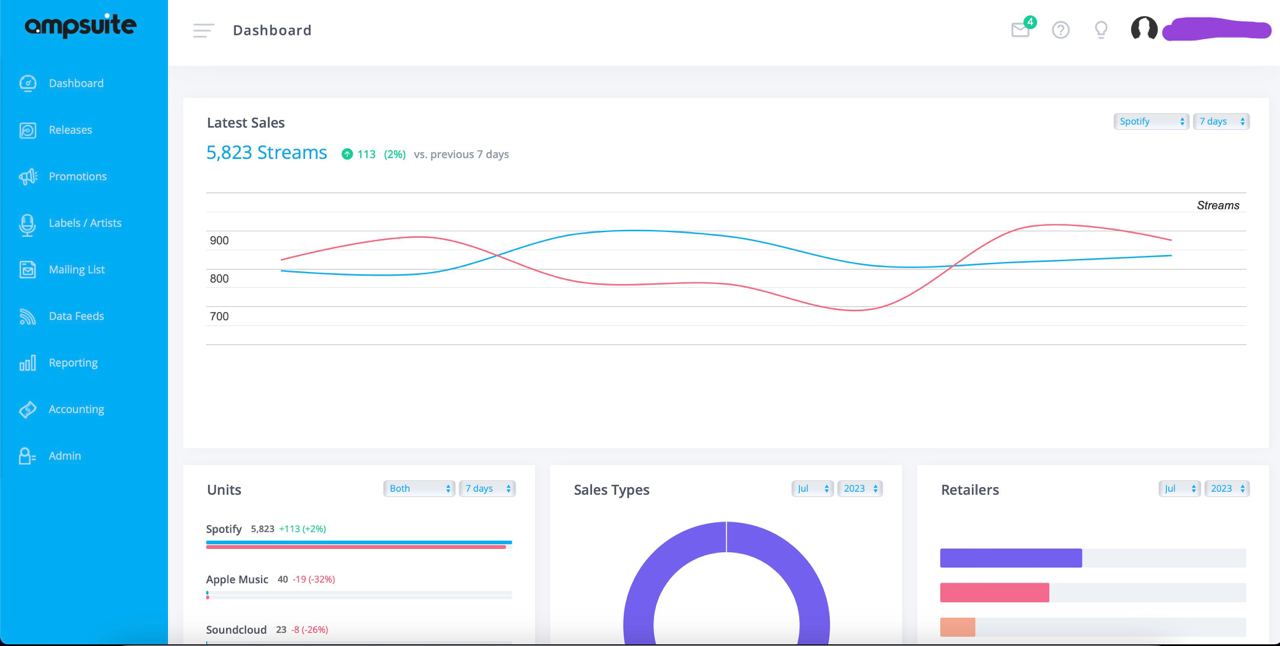The width and height of the screenshot is (1280, 646).
Task: Click the '+113 (+2%)' Spotify change value
Action: [x=303, y=529]
